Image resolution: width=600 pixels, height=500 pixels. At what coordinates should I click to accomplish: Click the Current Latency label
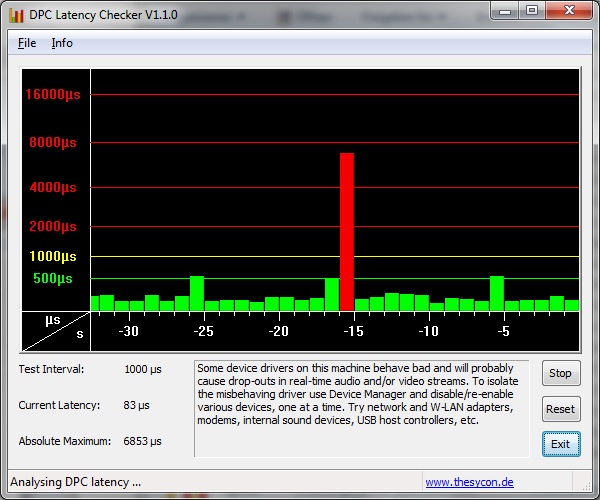tap(59, 405)
